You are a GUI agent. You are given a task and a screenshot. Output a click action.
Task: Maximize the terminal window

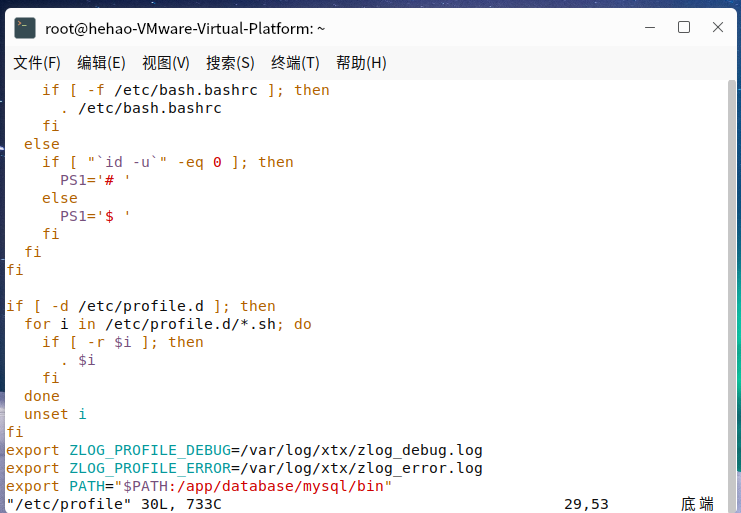(x=684, y=27)
